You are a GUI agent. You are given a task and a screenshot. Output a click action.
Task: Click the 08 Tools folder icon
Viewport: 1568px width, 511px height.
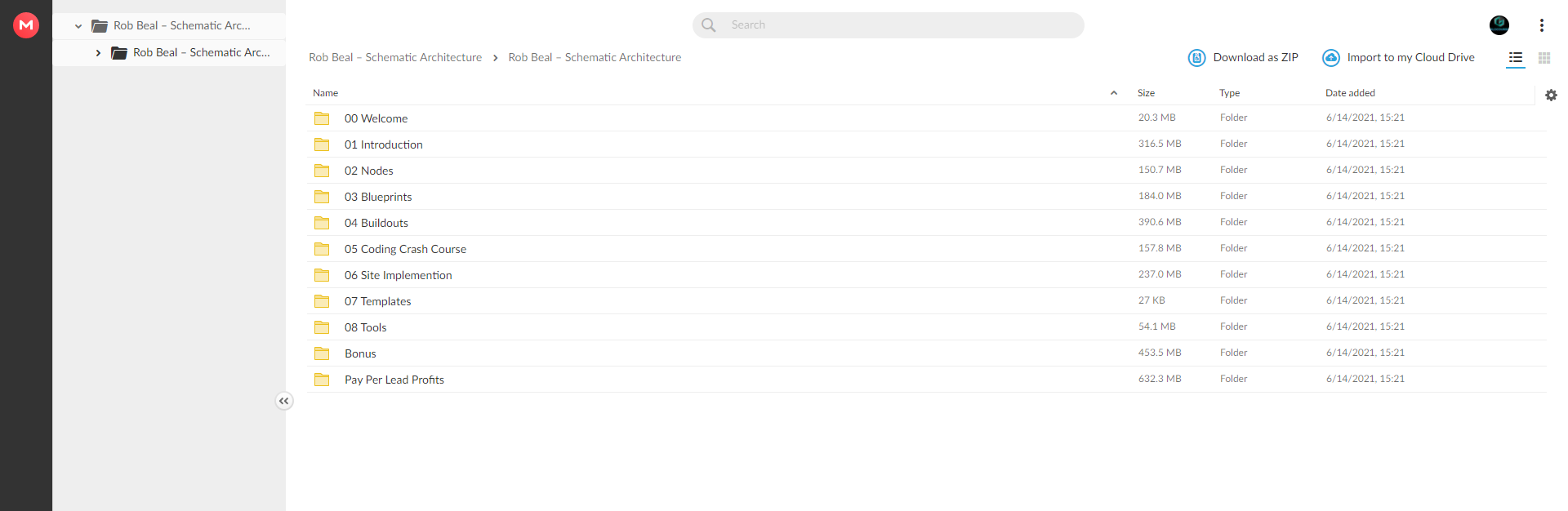(x=322, y=327)
